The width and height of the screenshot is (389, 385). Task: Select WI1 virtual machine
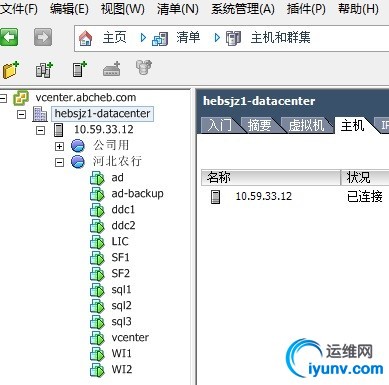pyautogui.click(x=121, y=354)
